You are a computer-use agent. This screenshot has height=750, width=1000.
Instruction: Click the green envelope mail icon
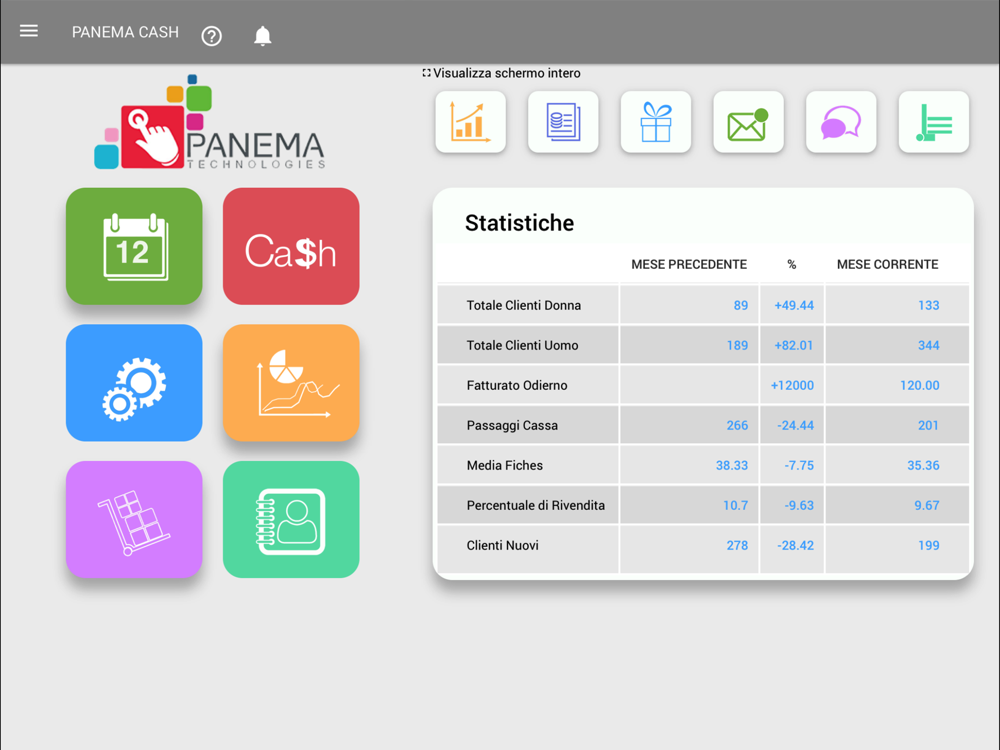point(748,122)
